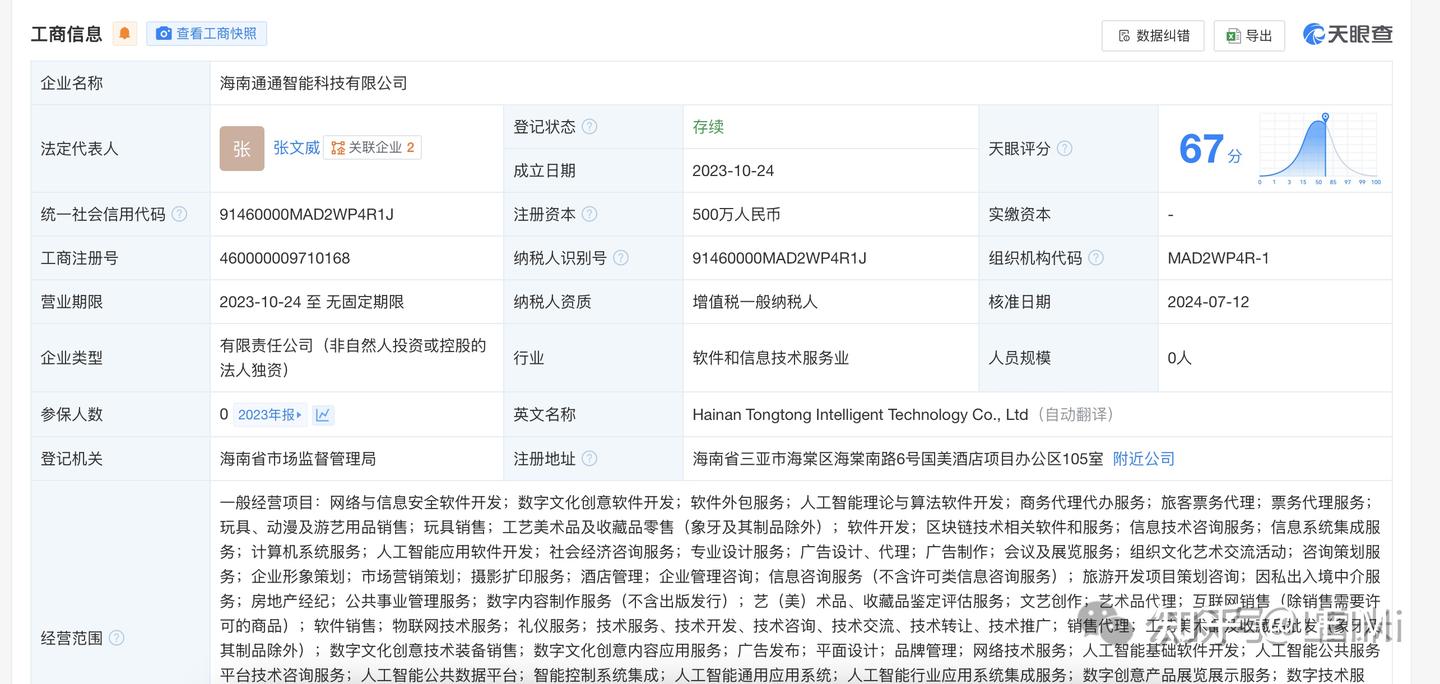Click help icon beside 经营范围
Image resolution: width=1440 pixels, height=684 pixels.
(117, 638)
